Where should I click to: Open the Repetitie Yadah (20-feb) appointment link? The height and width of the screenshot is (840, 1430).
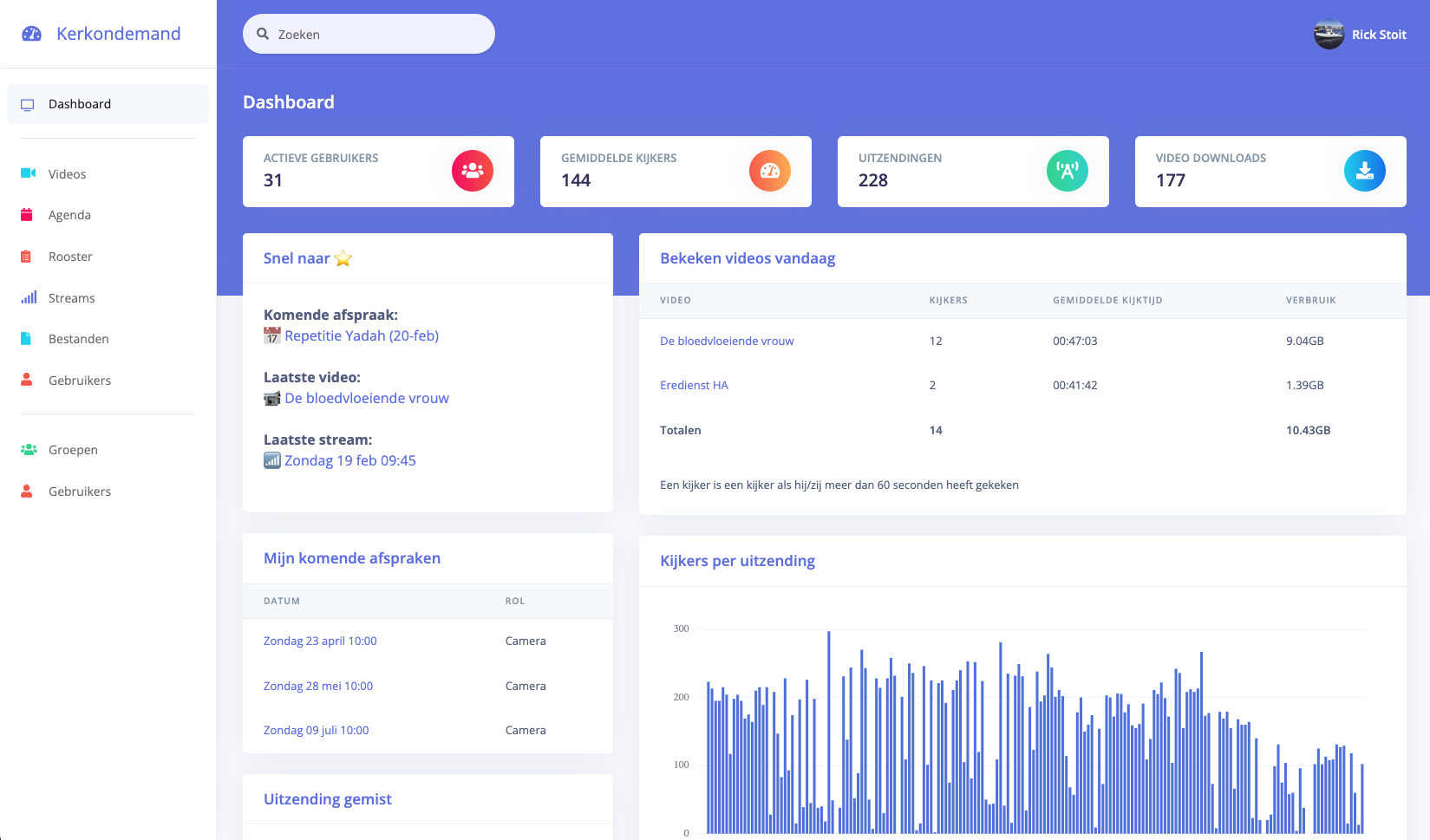coord(361,335)
